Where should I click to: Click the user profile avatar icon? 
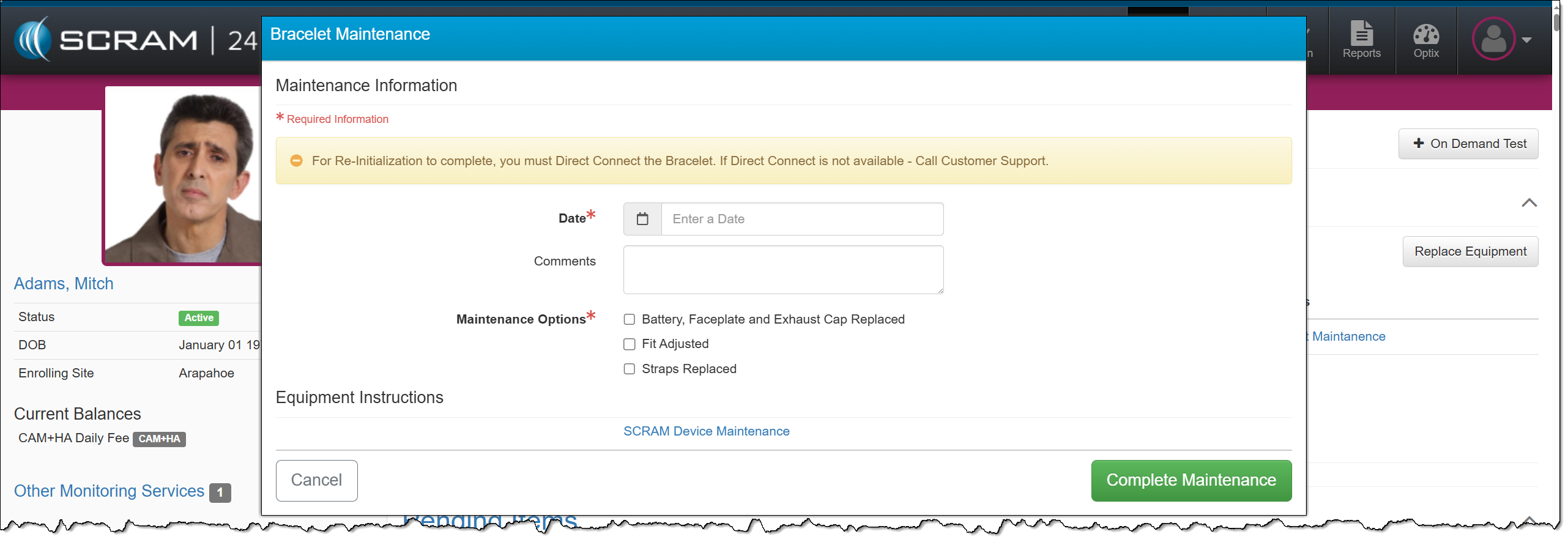tap(1493, 39)
